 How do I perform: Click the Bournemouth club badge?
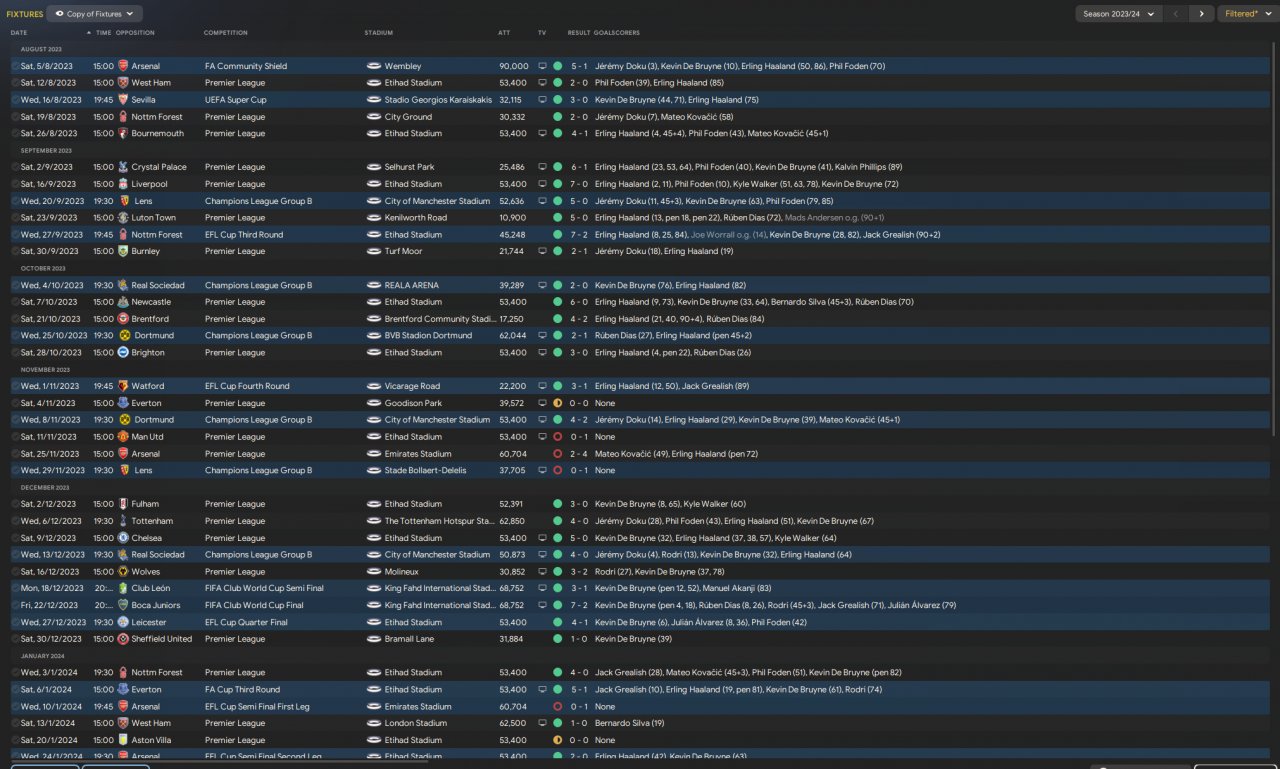(123, 133)
